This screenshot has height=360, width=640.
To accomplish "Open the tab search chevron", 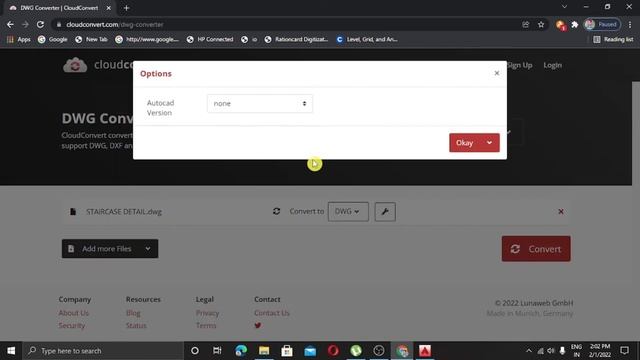I will (x=564, y=7).
